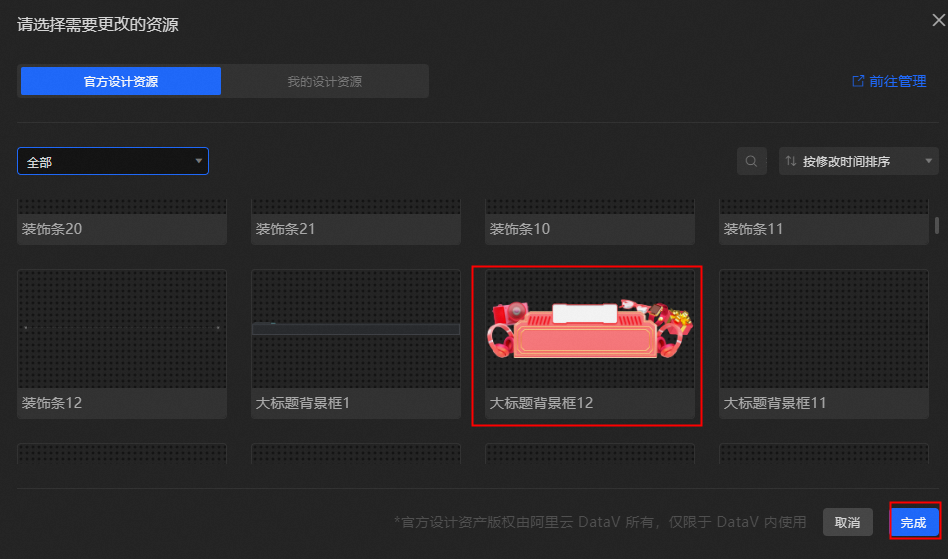Select the 大标题背景框12 thumbnail
948x559 pixels.
tap(589, 329)
